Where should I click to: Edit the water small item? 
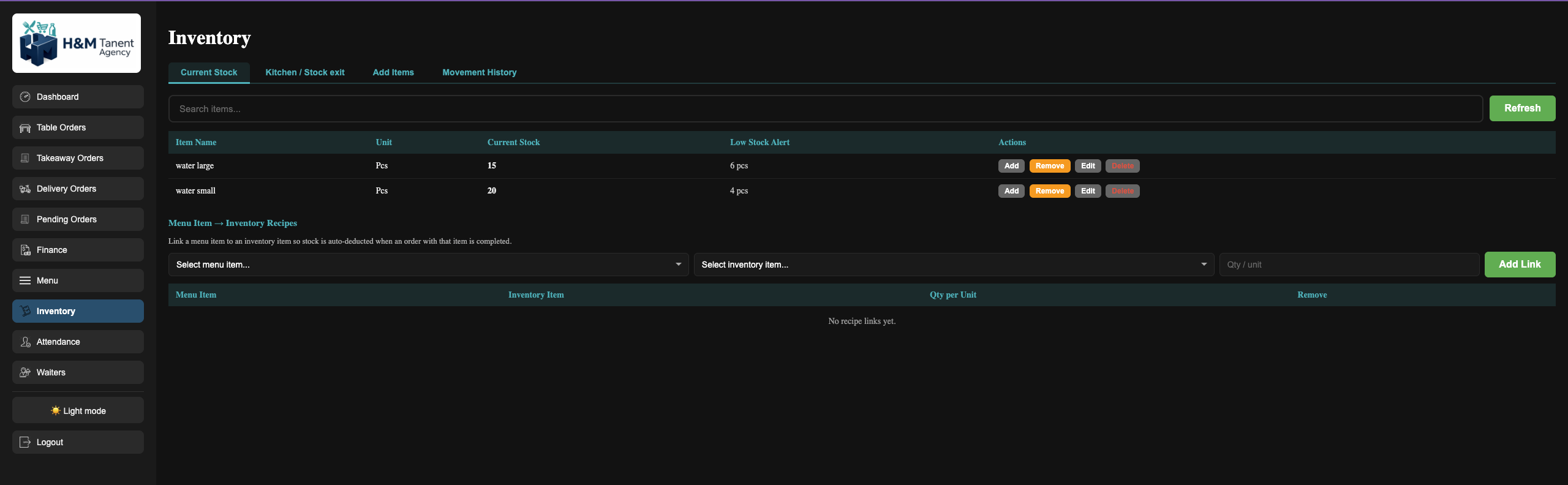[x=1087, y=191]
